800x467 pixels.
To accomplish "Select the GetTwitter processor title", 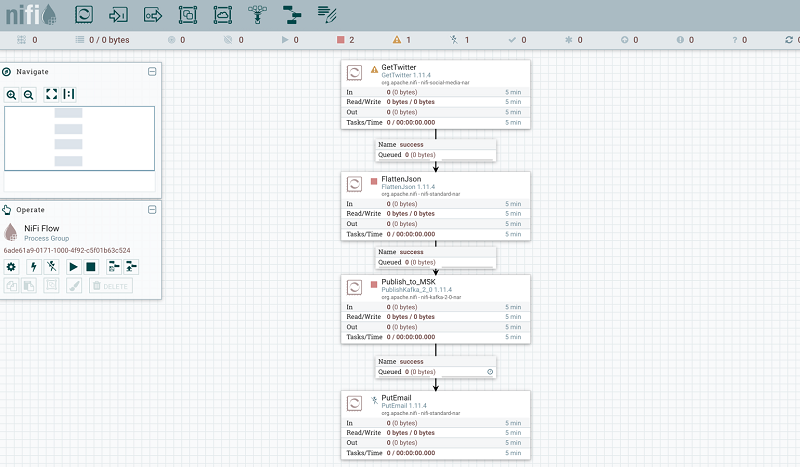I will pos(398,67).
